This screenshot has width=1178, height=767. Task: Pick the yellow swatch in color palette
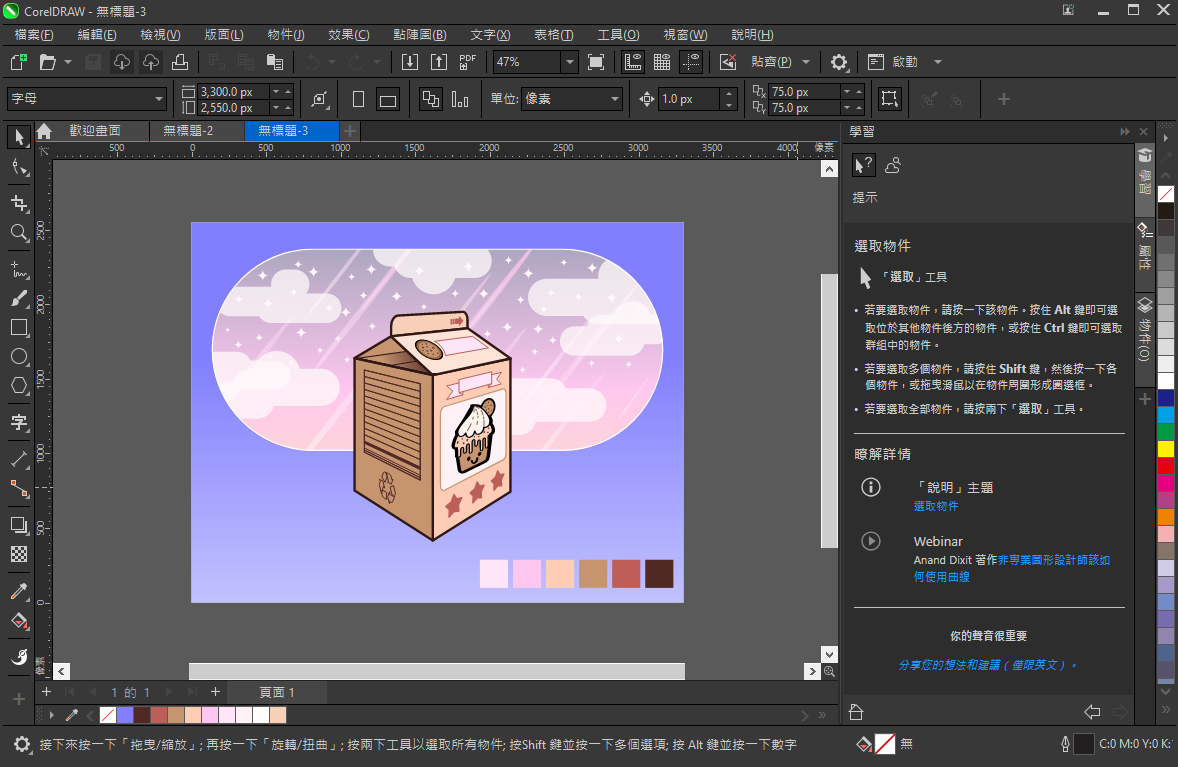1166,448
